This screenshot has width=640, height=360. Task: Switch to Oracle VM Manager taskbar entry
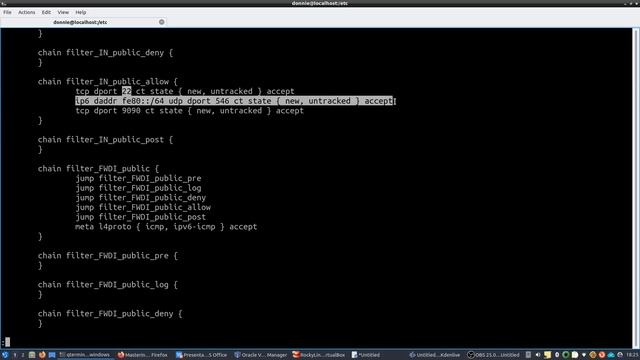pyautogui.click(x=261, y=355)
